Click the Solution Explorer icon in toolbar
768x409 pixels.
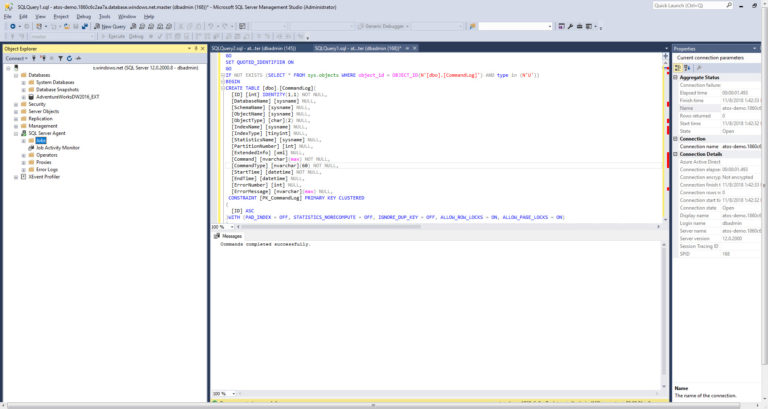pos(561,26)
